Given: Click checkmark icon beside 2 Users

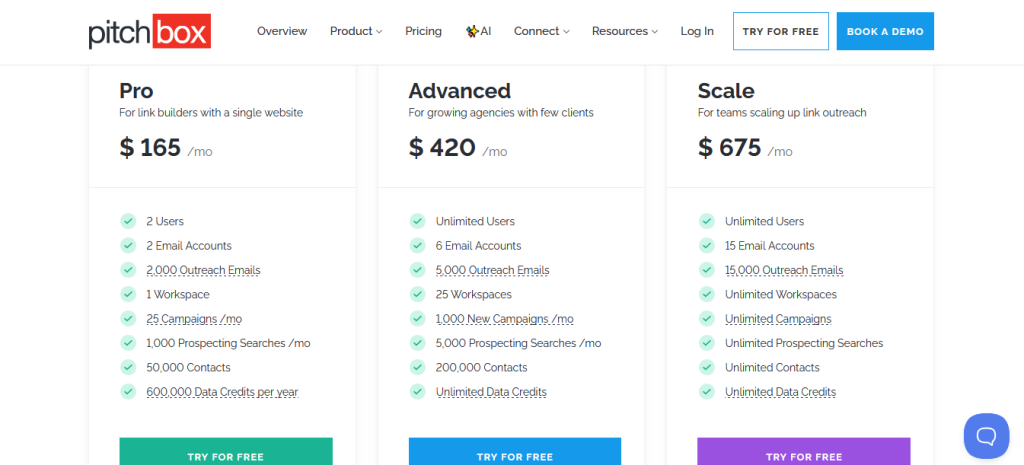Looking at the screenshot, I should coord(128,221).
